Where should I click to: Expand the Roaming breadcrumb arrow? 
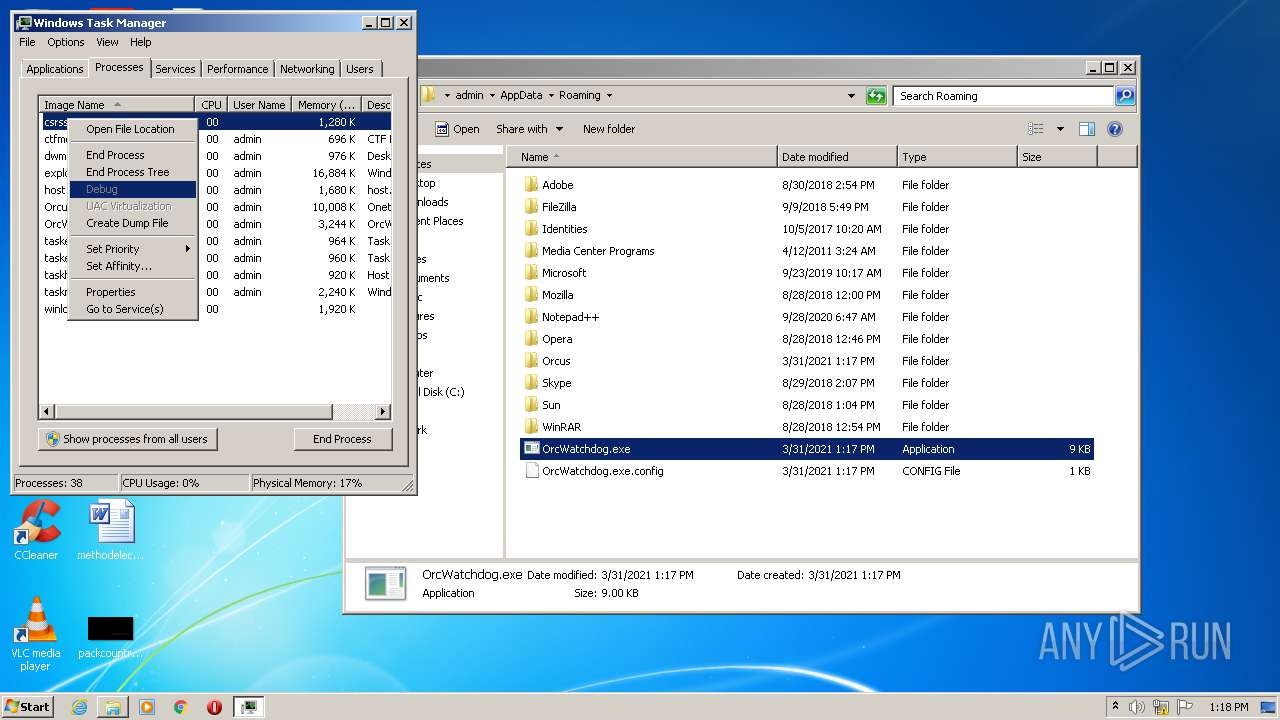click(608, 96)
